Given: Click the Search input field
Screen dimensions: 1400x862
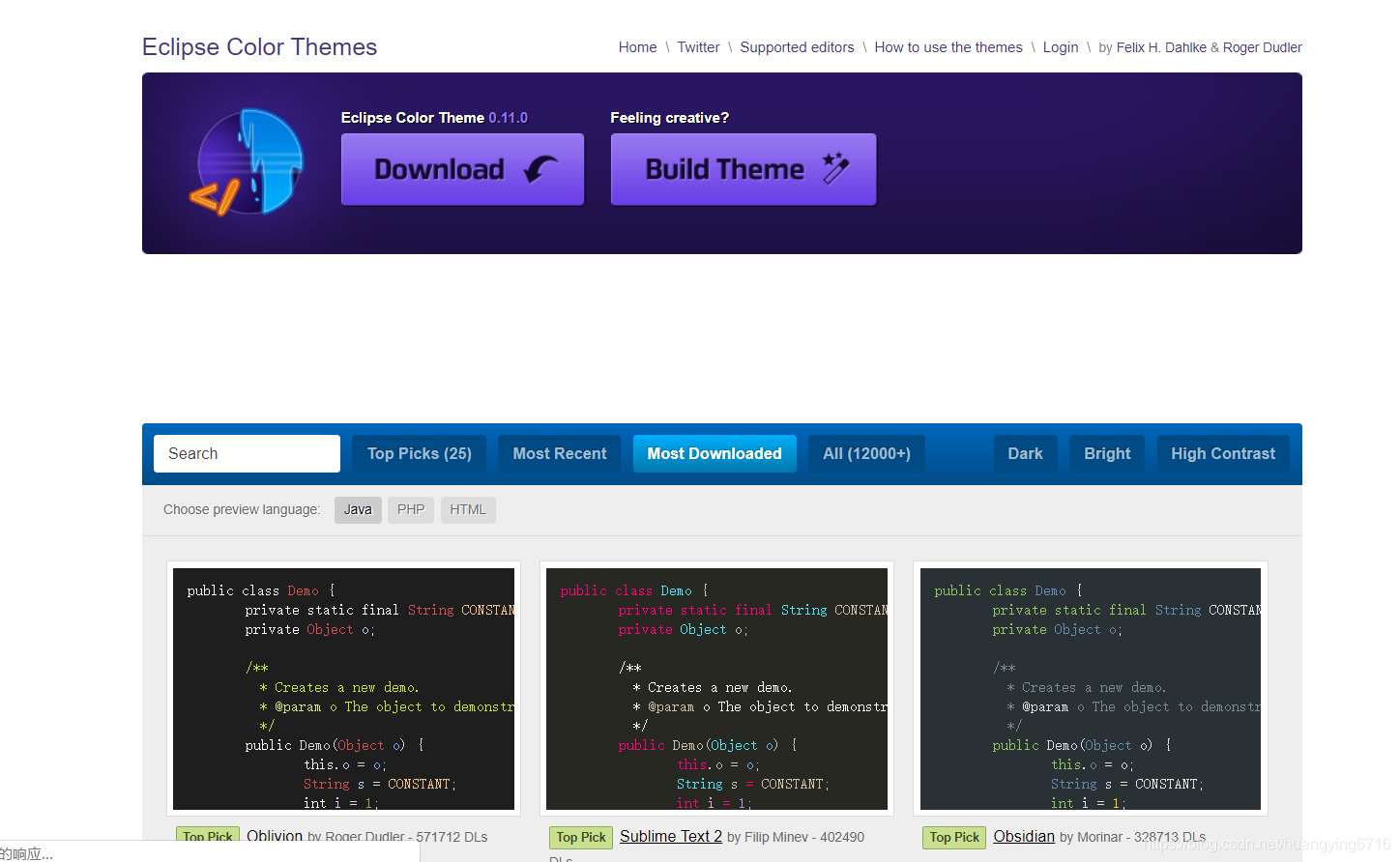Looking at the screenshot, I should click(247, 453).
